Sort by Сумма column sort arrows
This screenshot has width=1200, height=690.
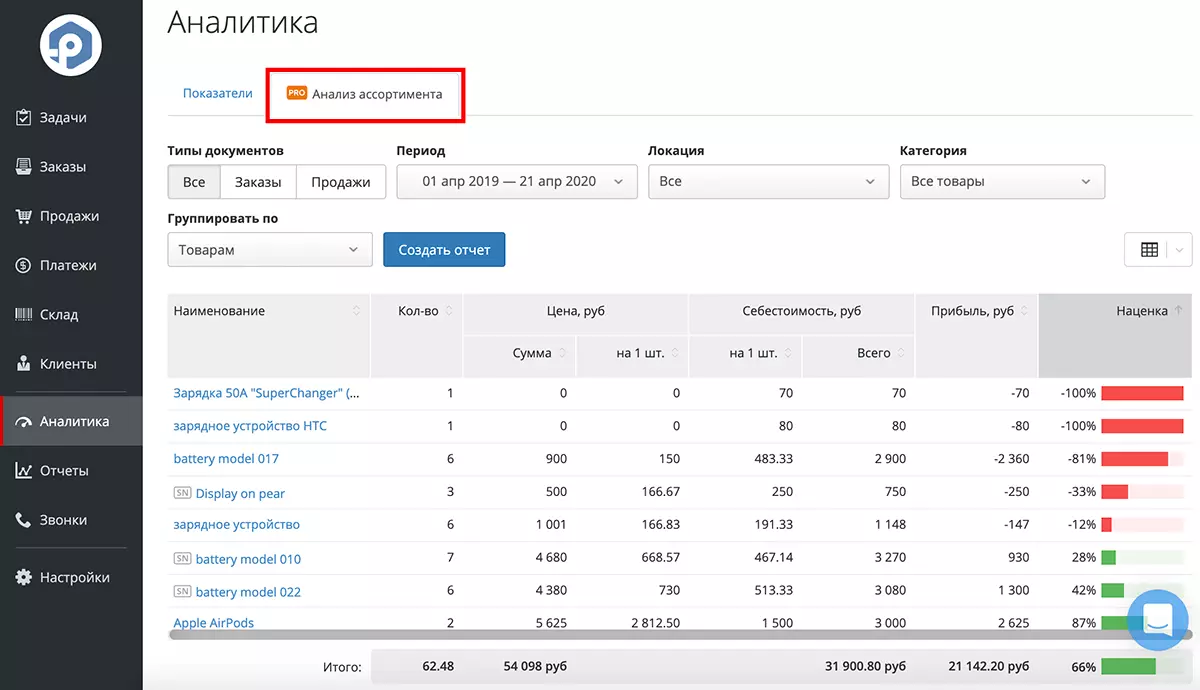coord(562,353)
